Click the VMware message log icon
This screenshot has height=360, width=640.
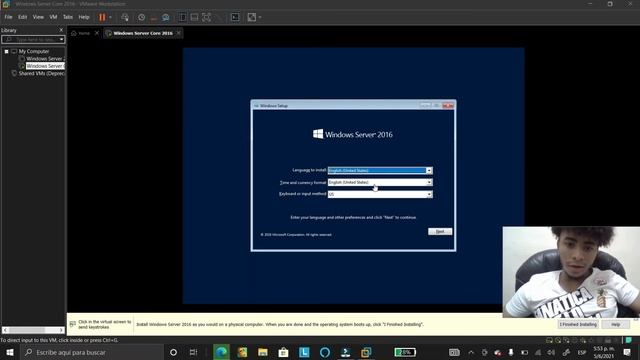pos(629,340)
